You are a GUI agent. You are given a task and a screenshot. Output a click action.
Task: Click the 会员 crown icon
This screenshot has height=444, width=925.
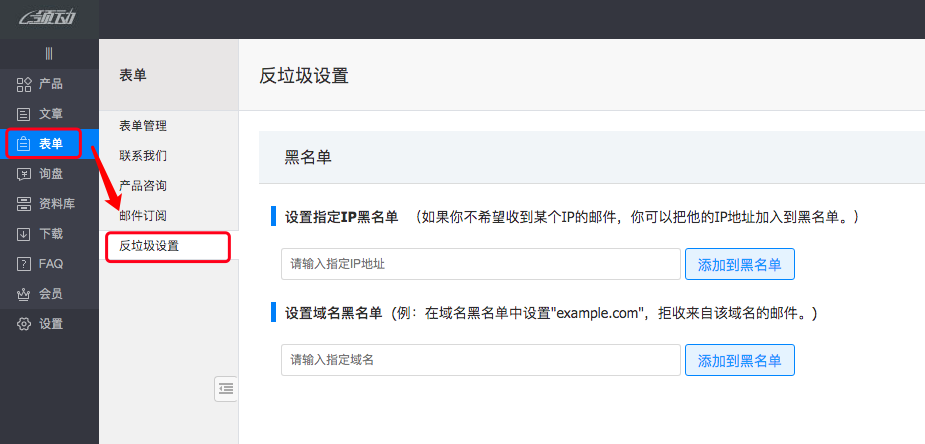[24, 294]
